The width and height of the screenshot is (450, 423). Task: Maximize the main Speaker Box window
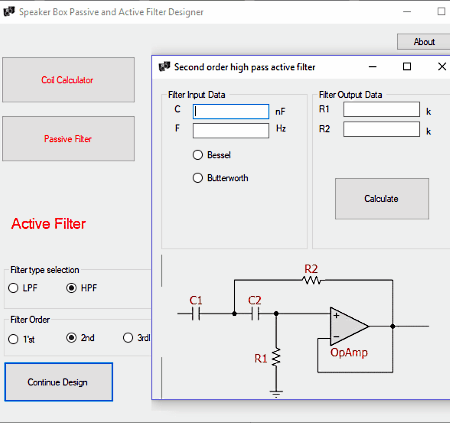[441, 12]
